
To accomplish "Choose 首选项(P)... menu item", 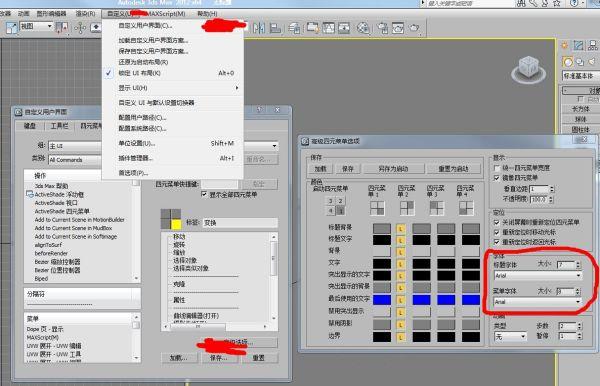I will coord(173,173).
